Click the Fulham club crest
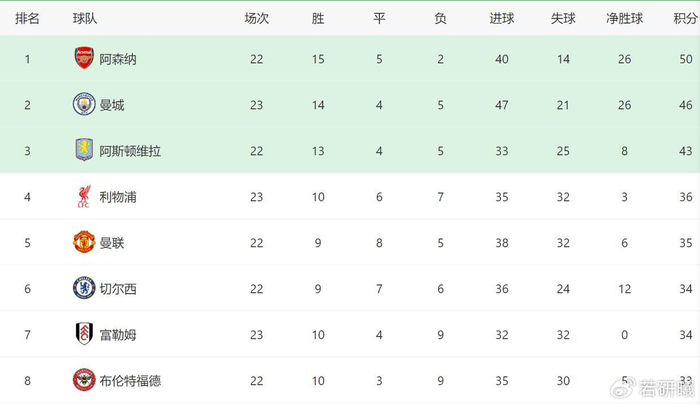Viewport: 700px width, 405px height. (84, 334)
